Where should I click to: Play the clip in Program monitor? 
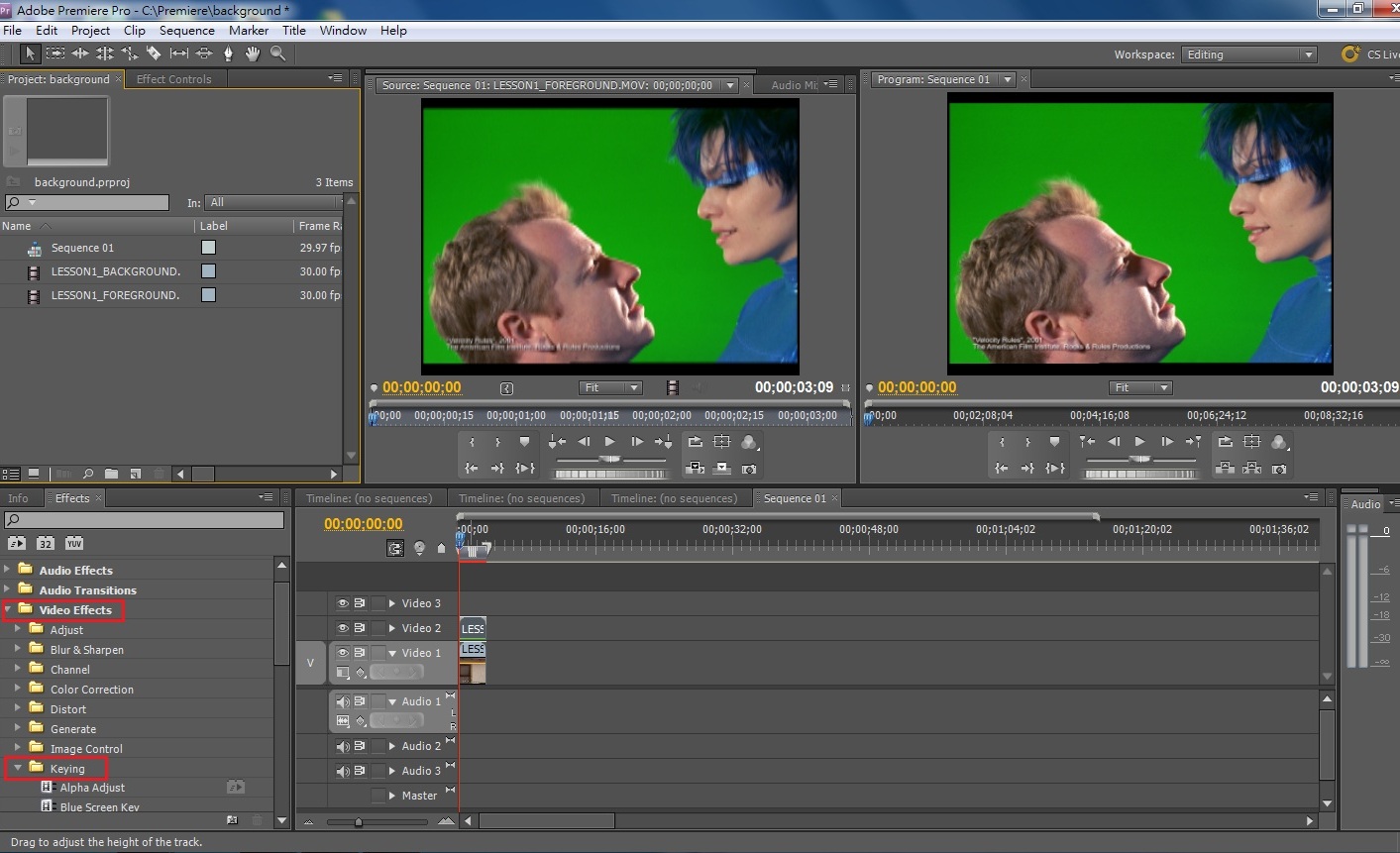(x=1139, y=442)
